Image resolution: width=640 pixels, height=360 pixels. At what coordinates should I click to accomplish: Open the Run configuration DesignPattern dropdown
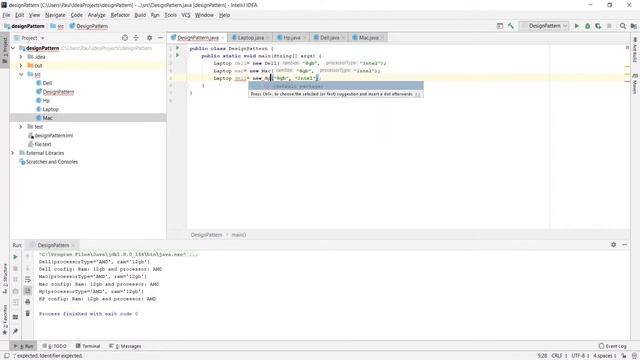544,26
